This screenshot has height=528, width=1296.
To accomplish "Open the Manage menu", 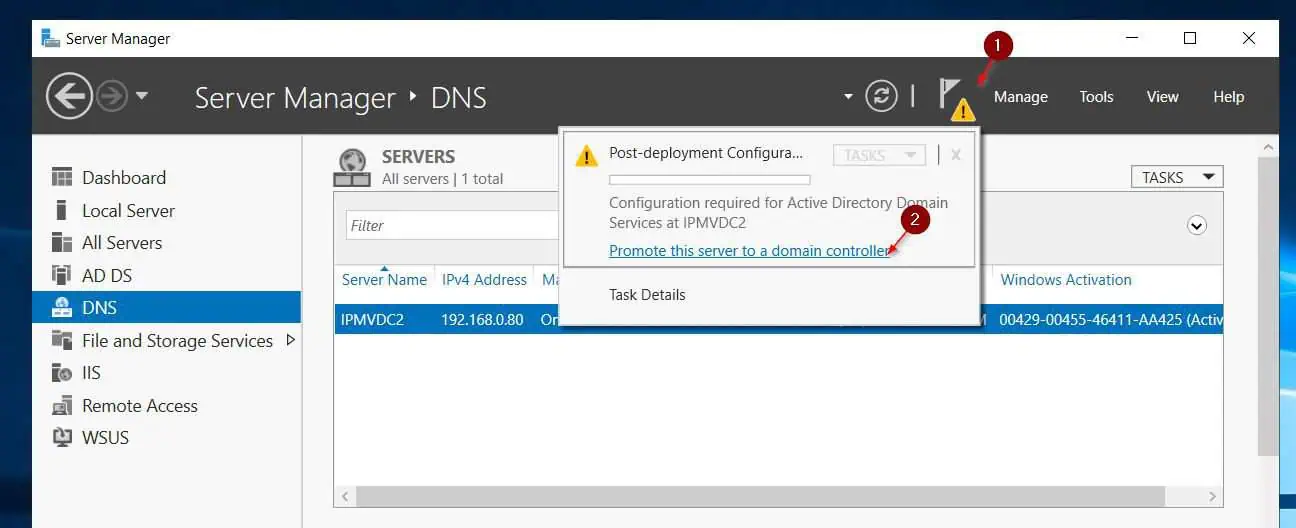I will point(1020,97).
